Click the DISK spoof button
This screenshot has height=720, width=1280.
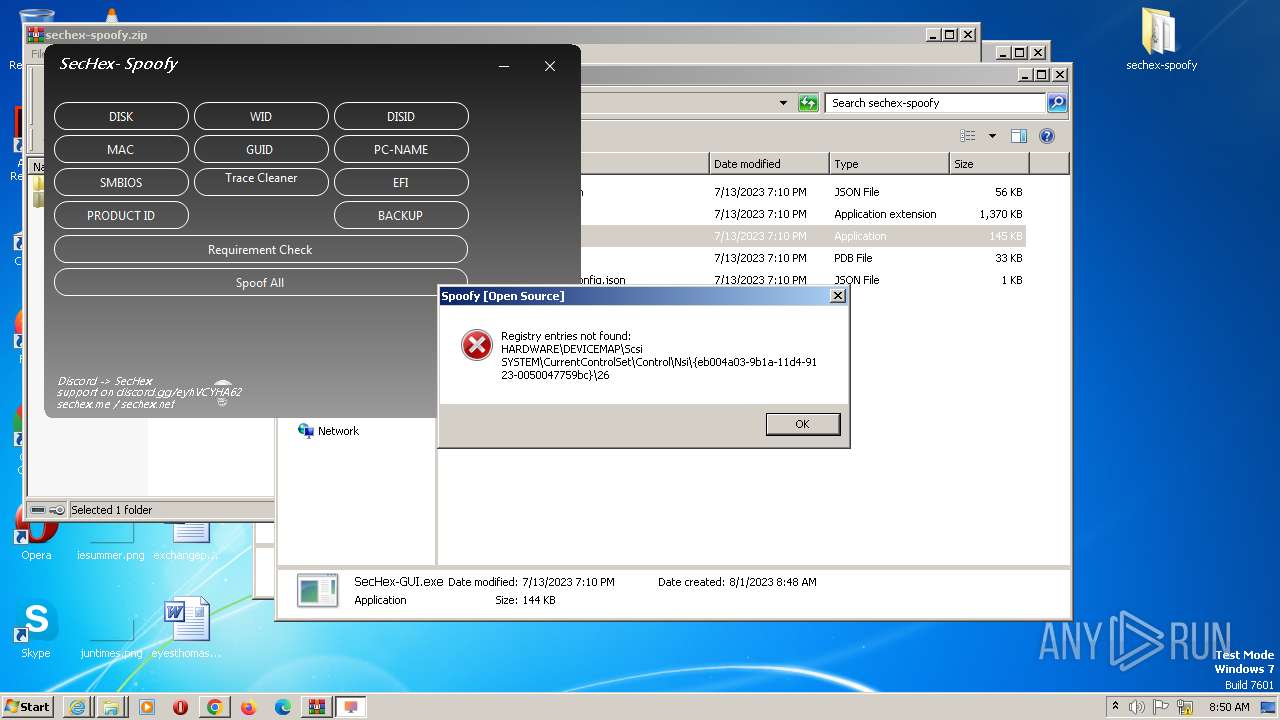tap(121, 116)
